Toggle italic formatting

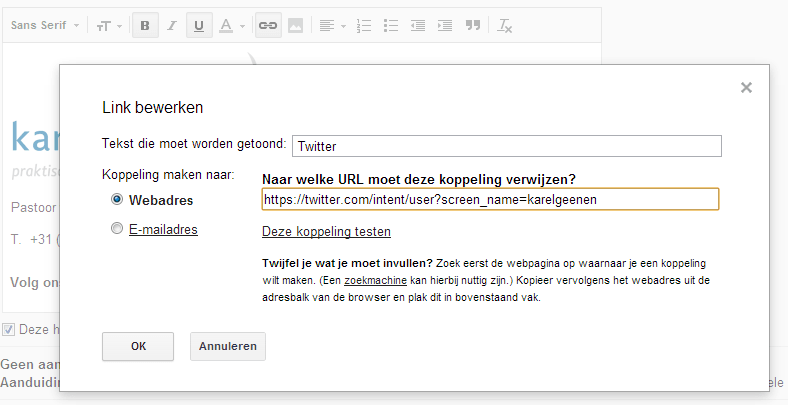pyautogui.click(x=172, y=26)
